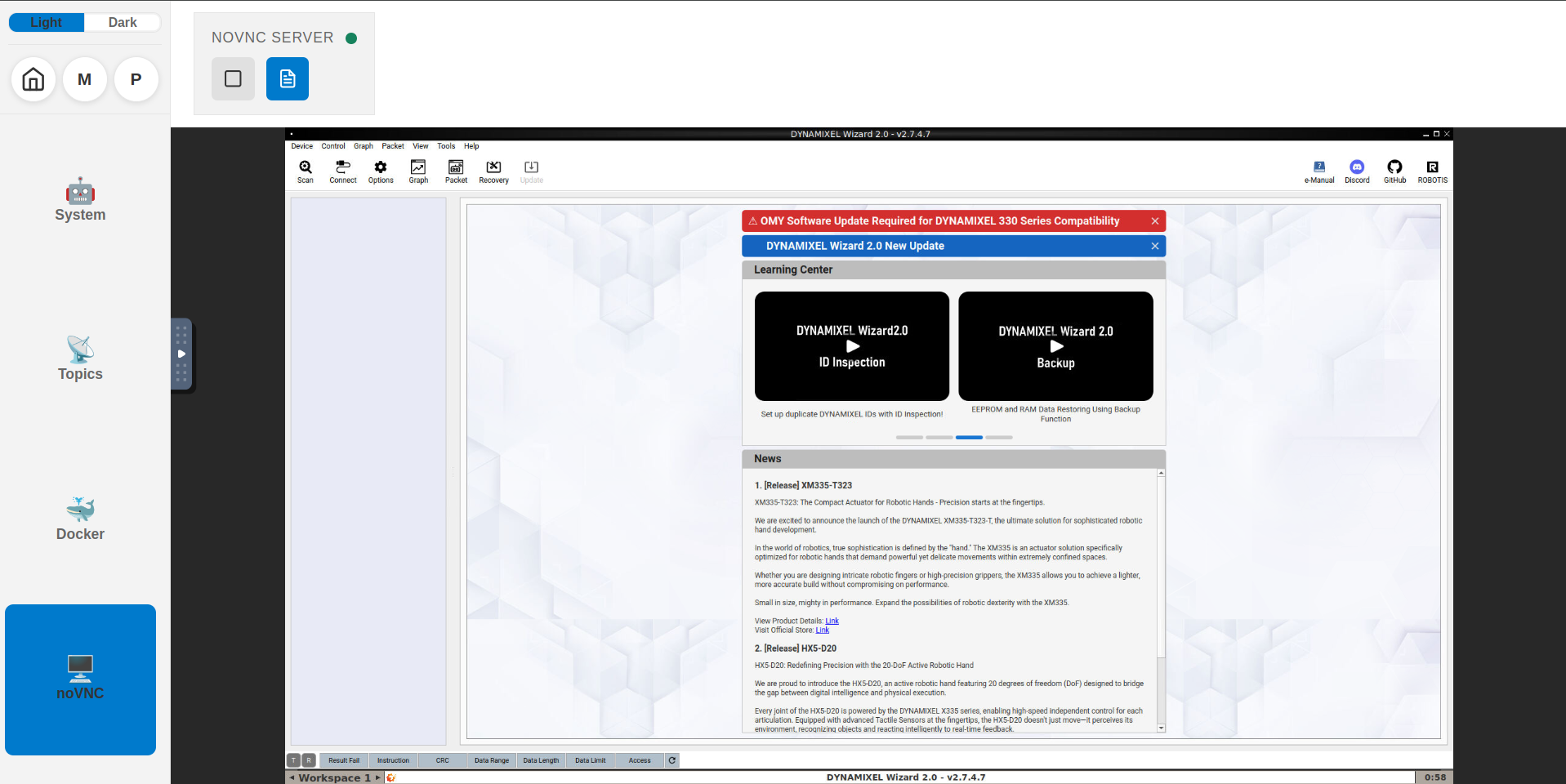Viewport: 1566px width, 784px height.
Task: Switch to previous workspace with left arrow
Action: 292,777
